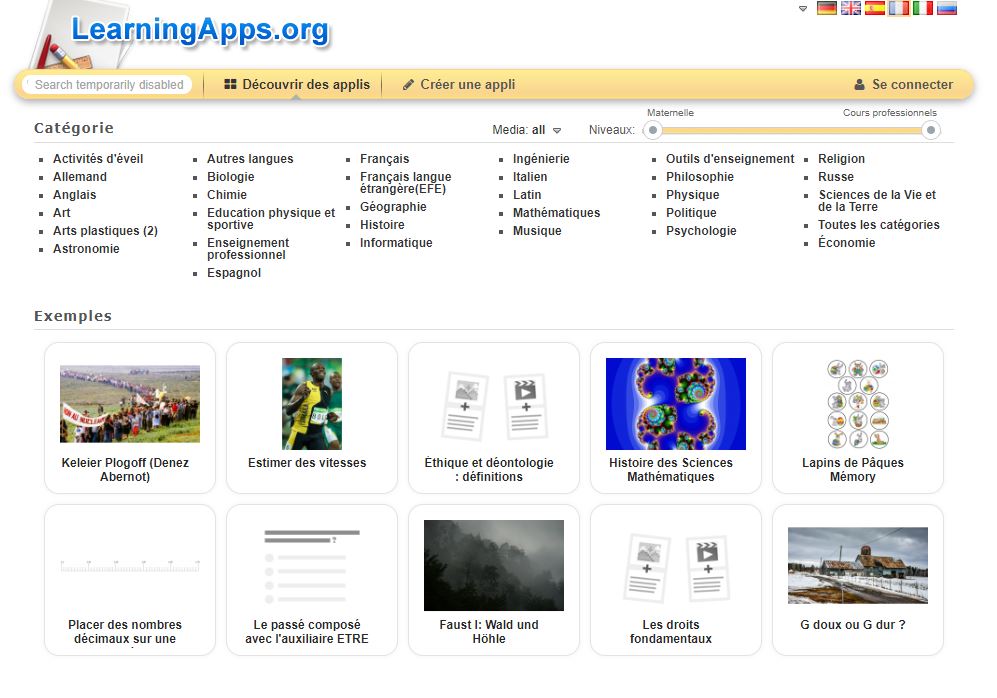Screen dimensions: 997x698
Task: Open the Activités d'éveil category
Action: pyautogui.click(x=98, y=159)
